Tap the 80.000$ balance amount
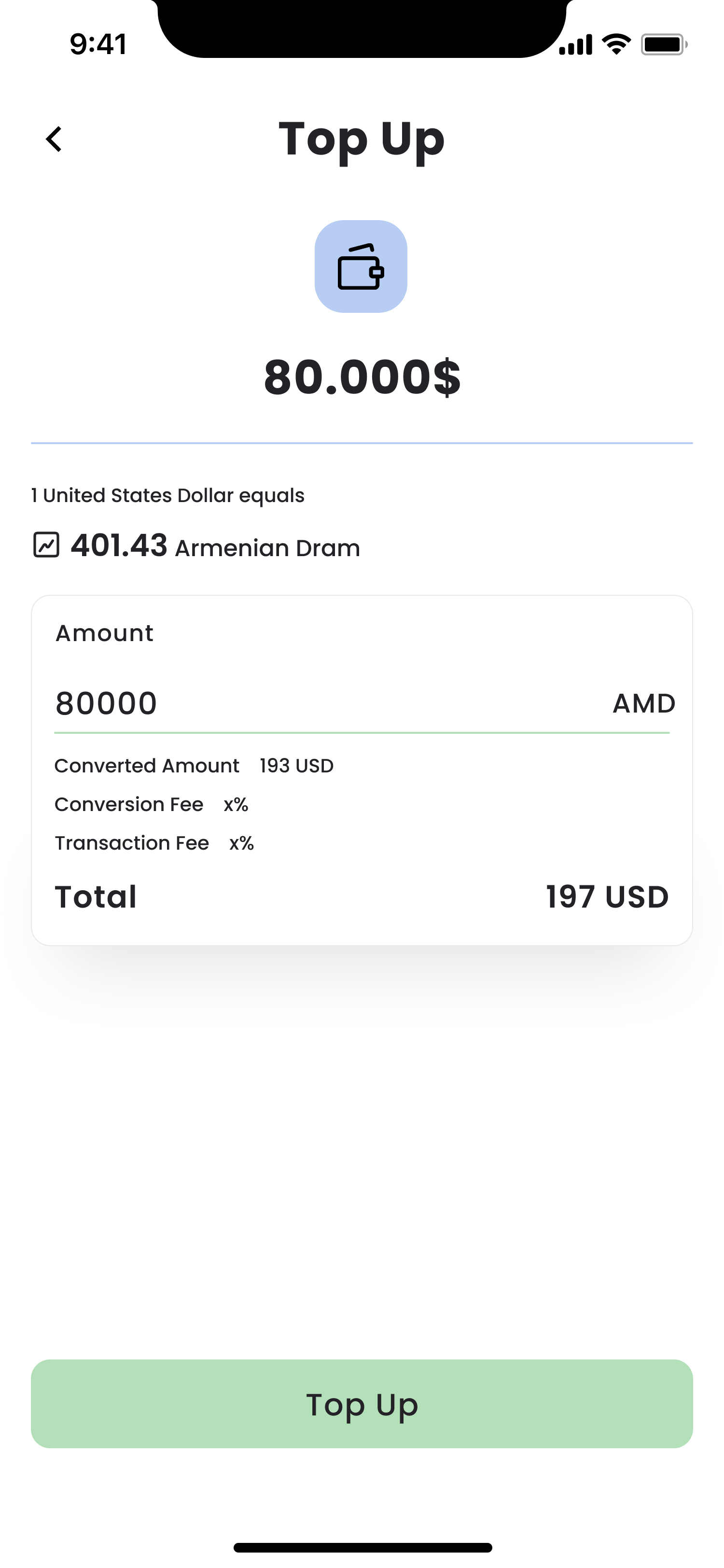 coord(362,378)
